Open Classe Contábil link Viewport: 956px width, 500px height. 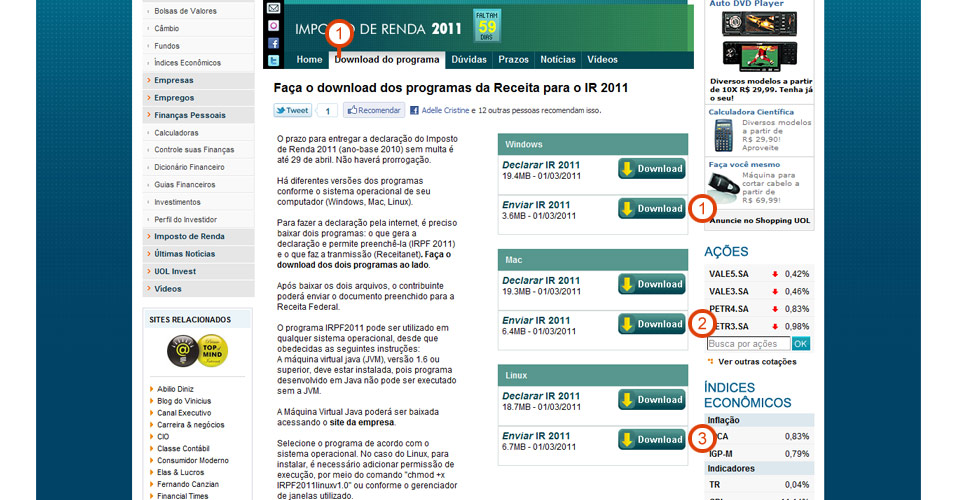[183, 449]
